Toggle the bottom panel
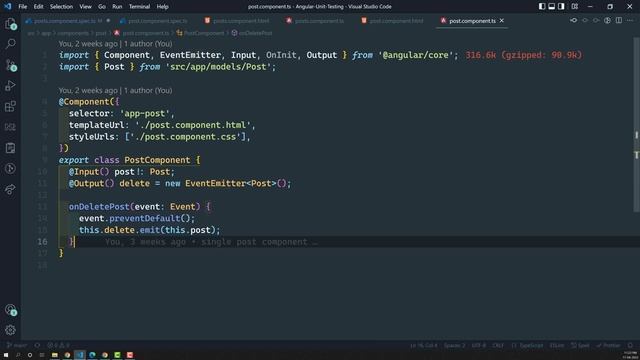Screen dimensions: 640x360 [x=552, y=7]
